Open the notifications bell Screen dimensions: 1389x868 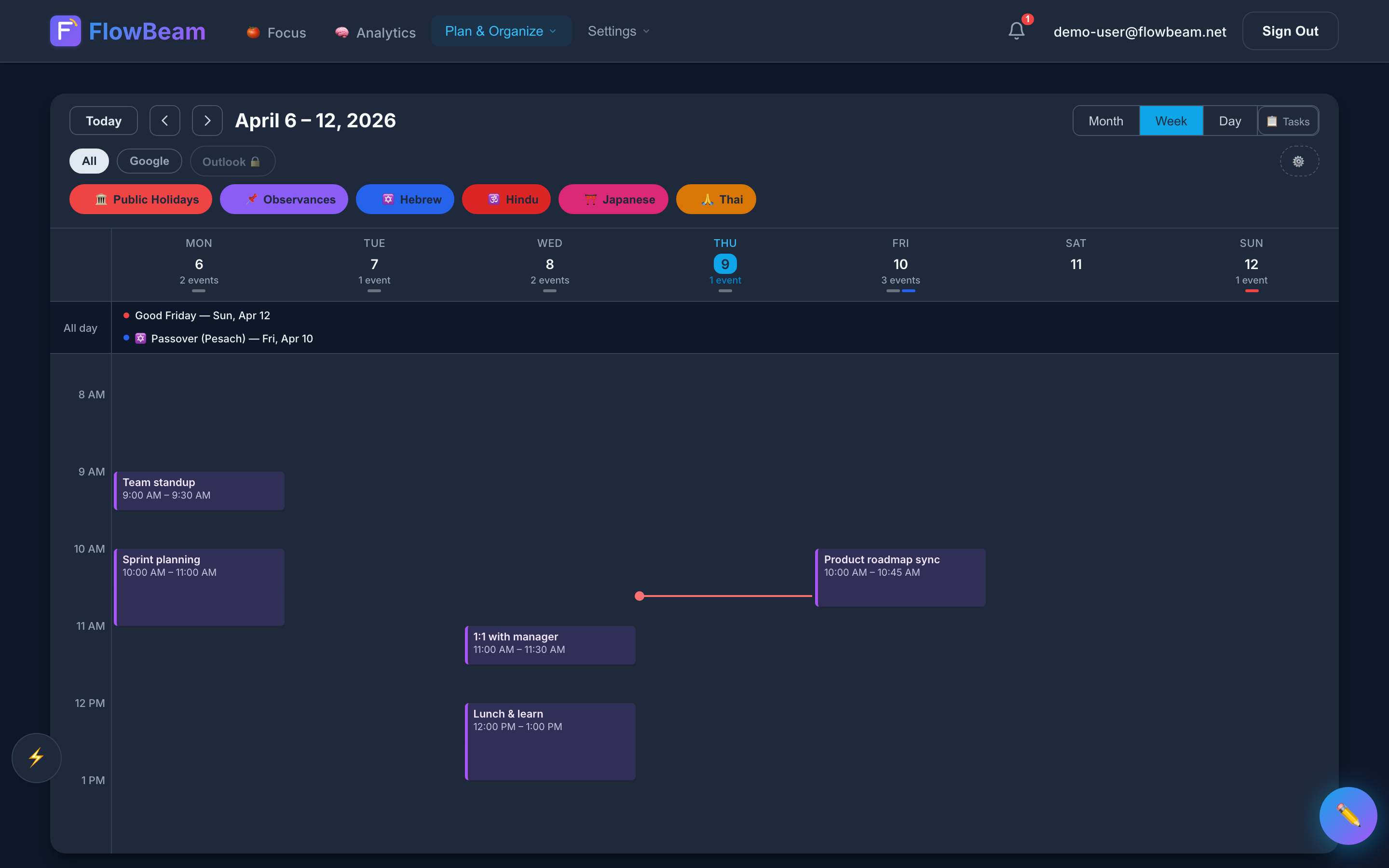[x=1017, y=31]
